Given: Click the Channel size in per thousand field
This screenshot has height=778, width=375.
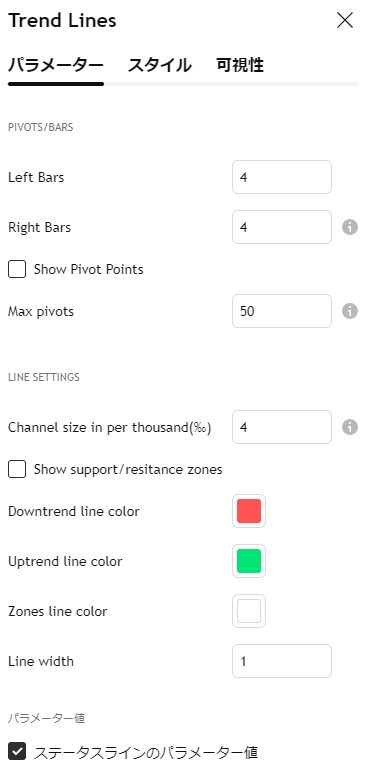Looking at the screenshot, I should pos(282,427).
